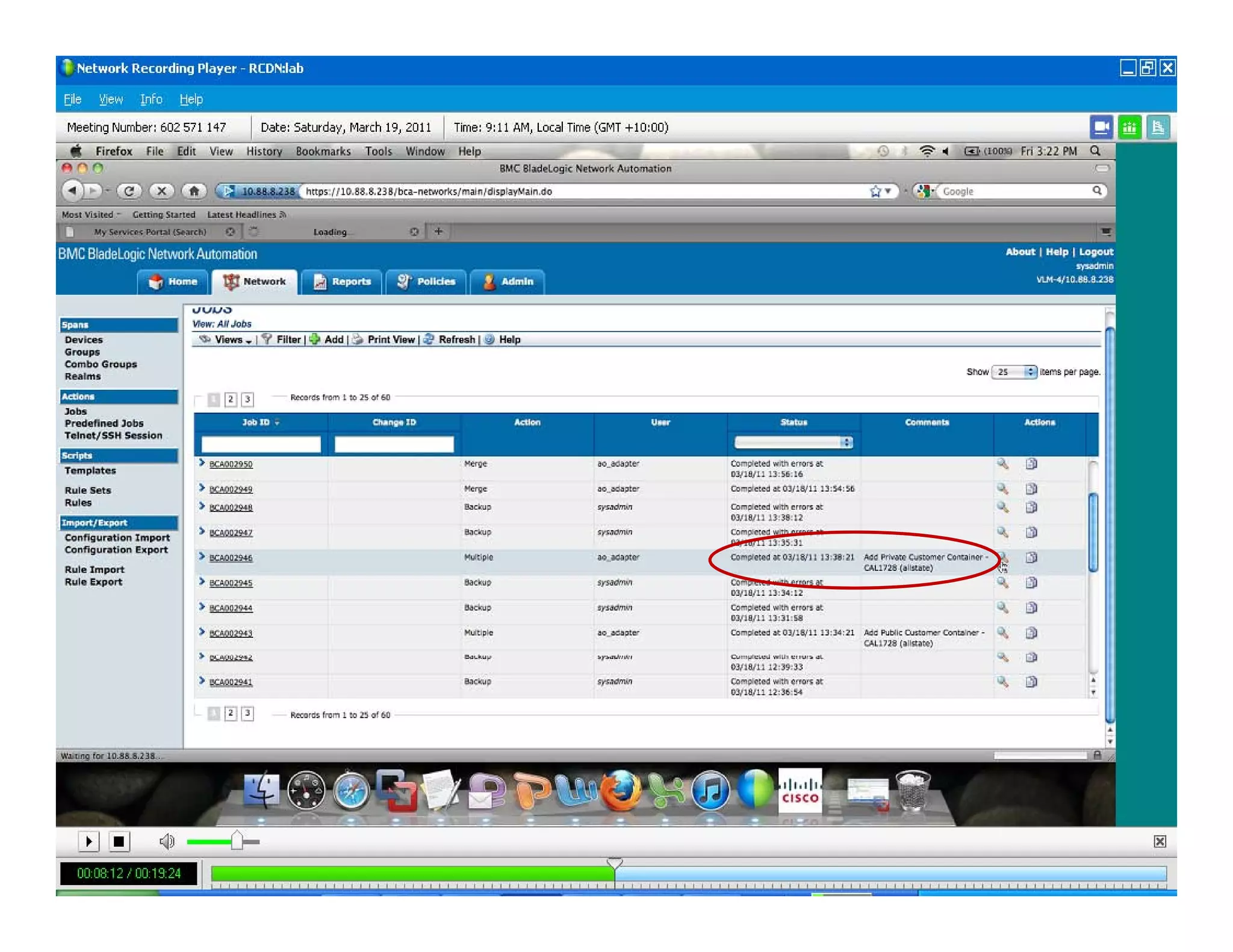Click the About link
This screenshot has height=952, width=1233.
1020,252
